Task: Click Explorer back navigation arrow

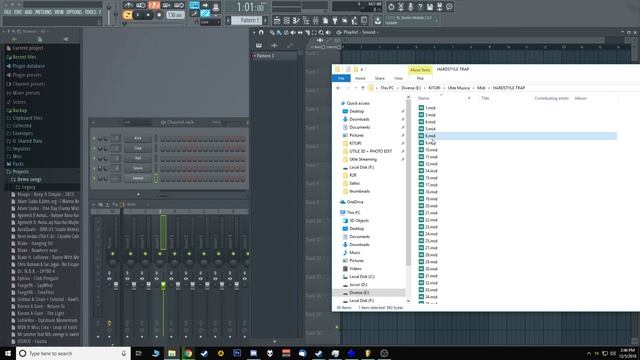Action: pyautogui.click(x=338, y=88)
